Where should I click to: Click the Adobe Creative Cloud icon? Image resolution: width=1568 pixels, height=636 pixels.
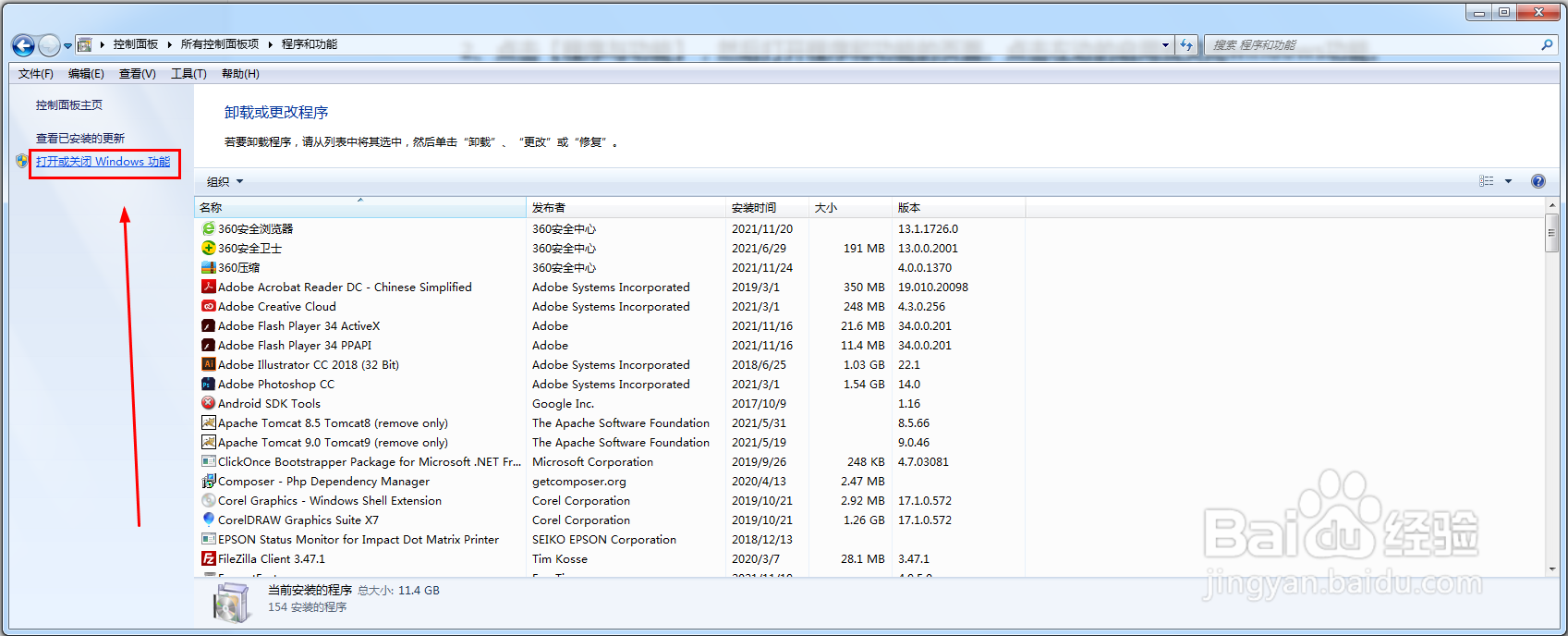click(x=209, y=306)
